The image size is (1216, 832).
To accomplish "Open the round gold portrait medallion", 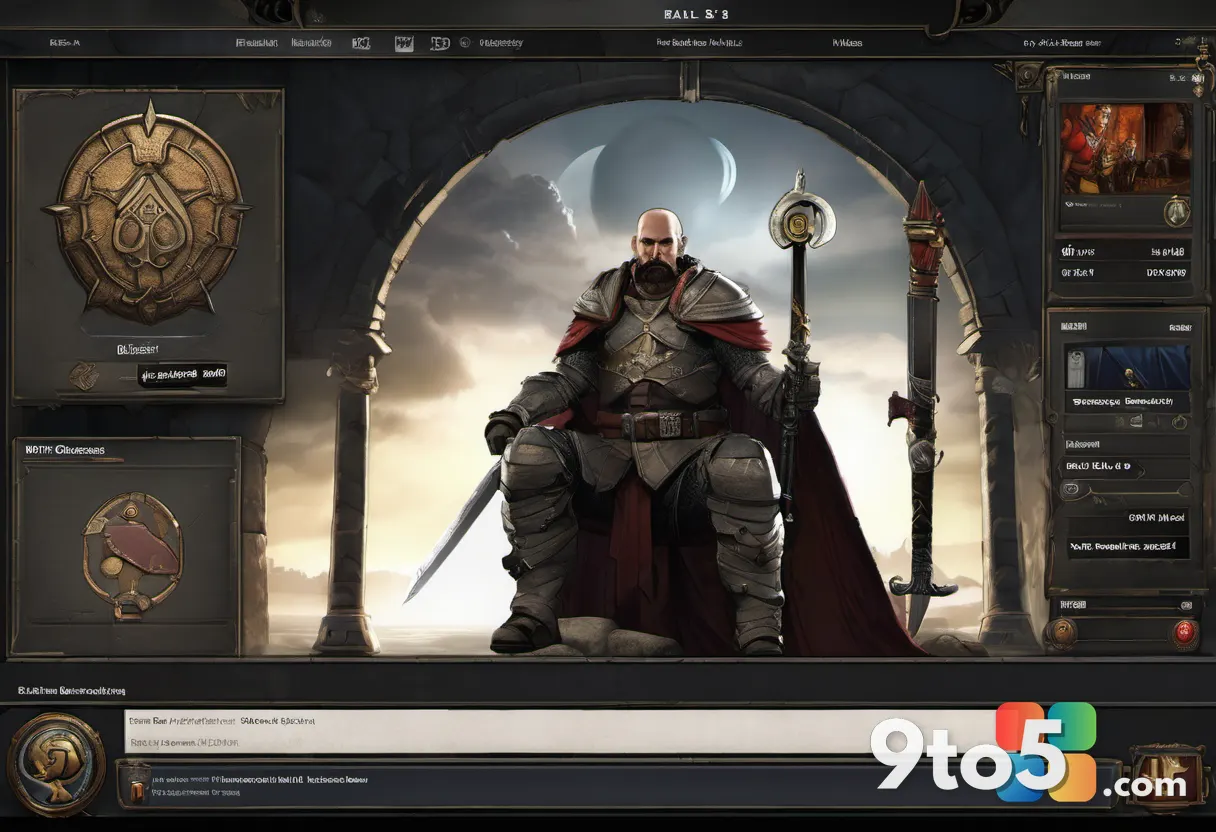I will coord(55,764).
